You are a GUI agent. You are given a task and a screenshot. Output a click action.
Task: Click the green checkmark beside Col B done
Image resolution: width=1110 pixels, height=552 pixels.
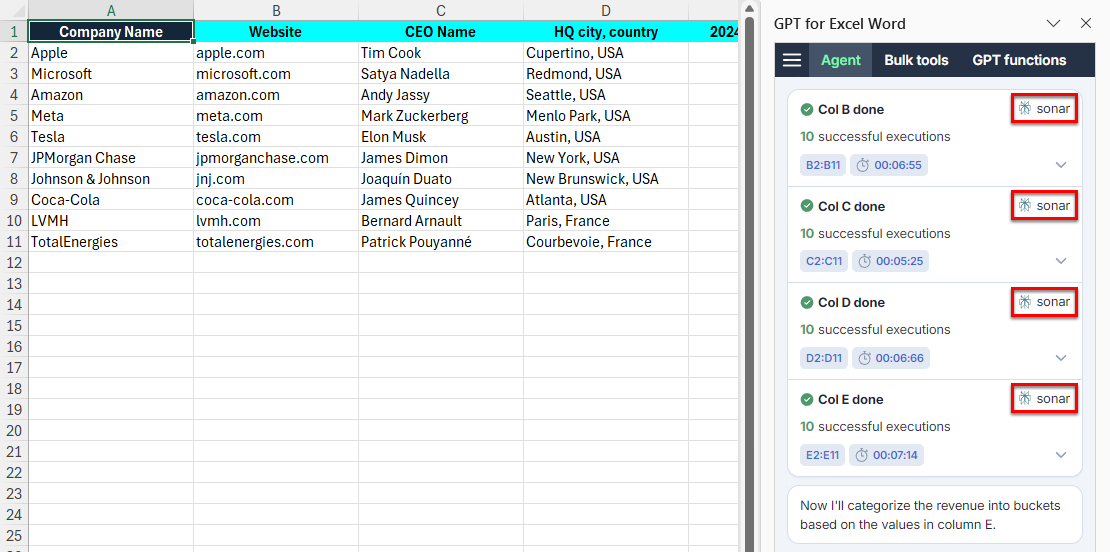click(807, 109)
